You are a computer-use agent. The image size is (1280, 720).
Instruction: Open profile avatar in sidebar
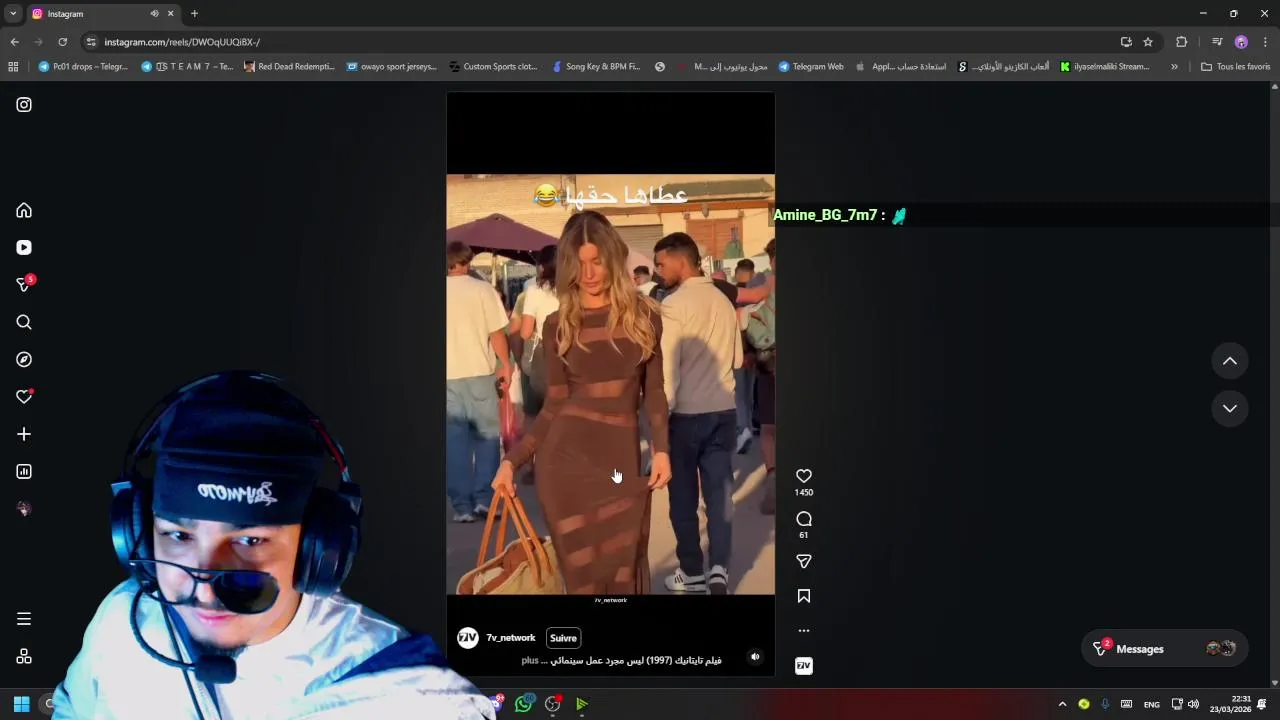[x=24, y=509]
